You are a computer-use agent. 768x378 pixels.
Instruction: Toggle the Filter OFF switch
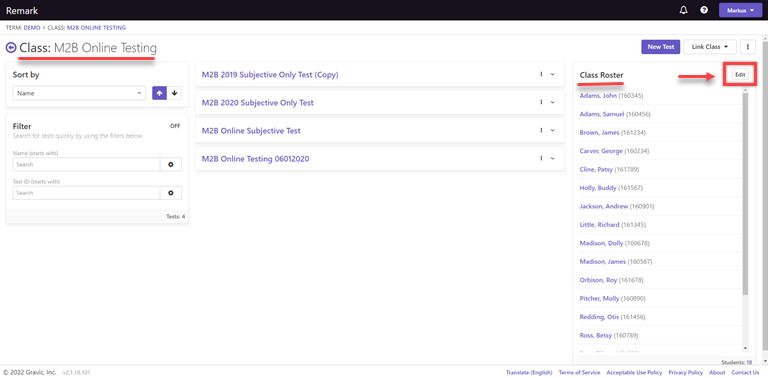click(x=175, y=126)
